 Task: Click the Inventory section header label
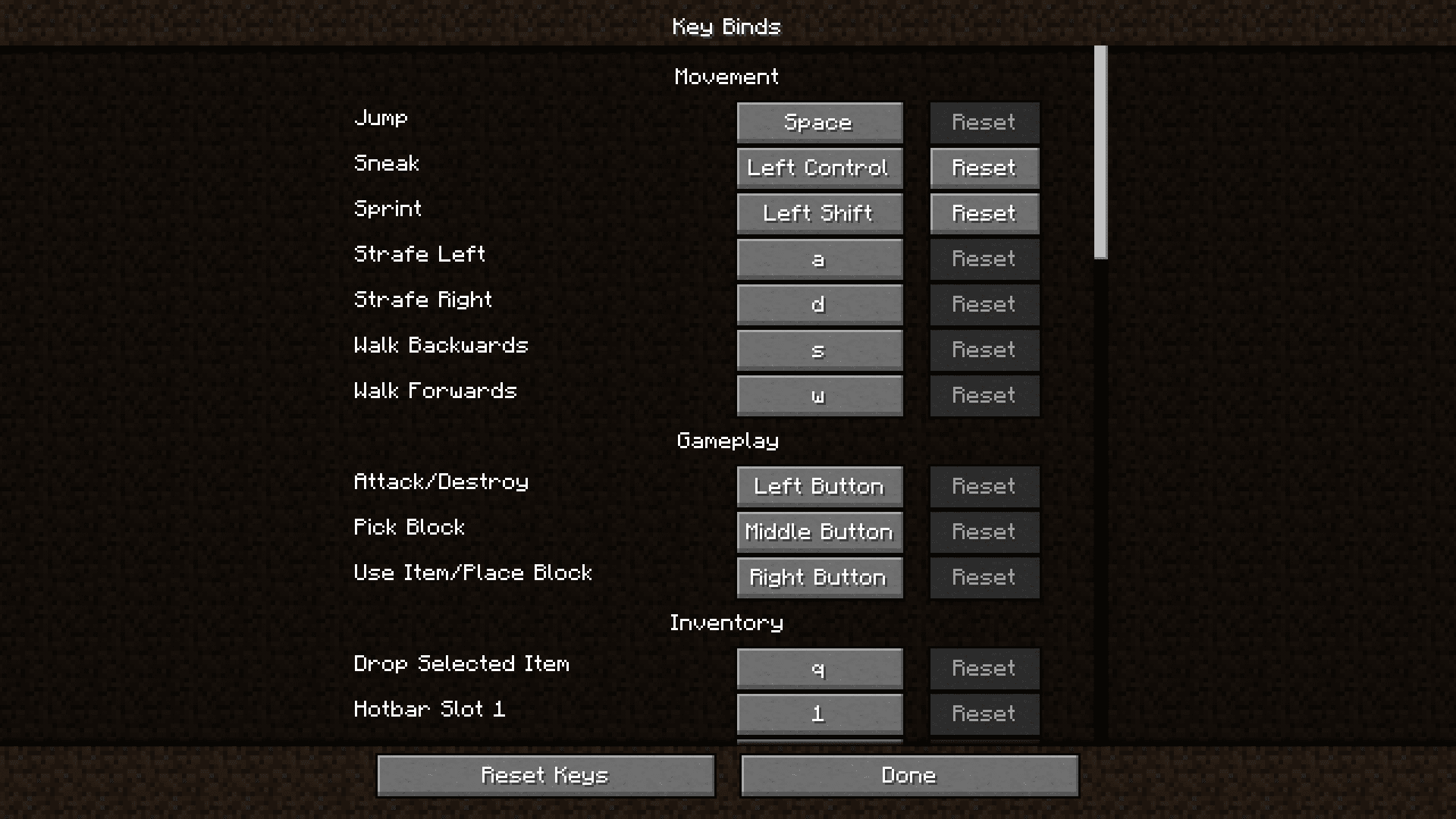pyautogui.click(x=728, y=622)
